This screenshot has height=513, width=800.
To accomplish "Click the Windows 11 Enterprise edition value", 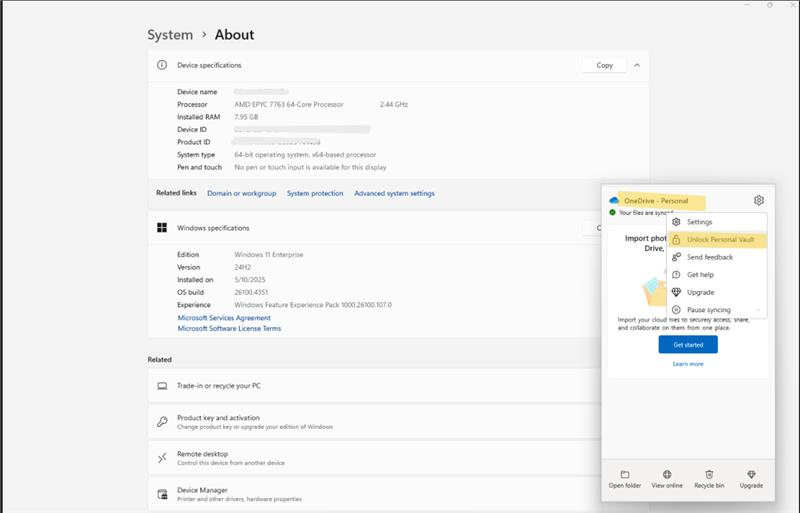I will [x=268, y=254].
